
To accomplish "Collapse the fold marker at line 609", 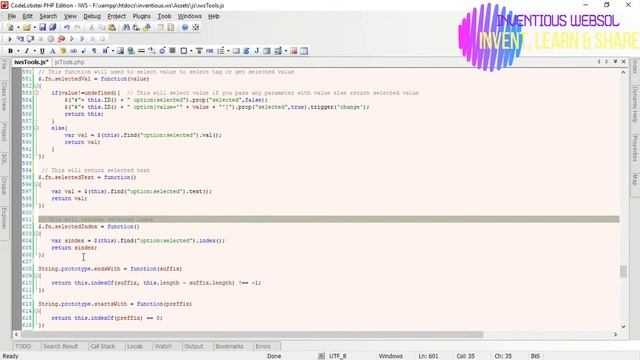I will coord(36,276).
